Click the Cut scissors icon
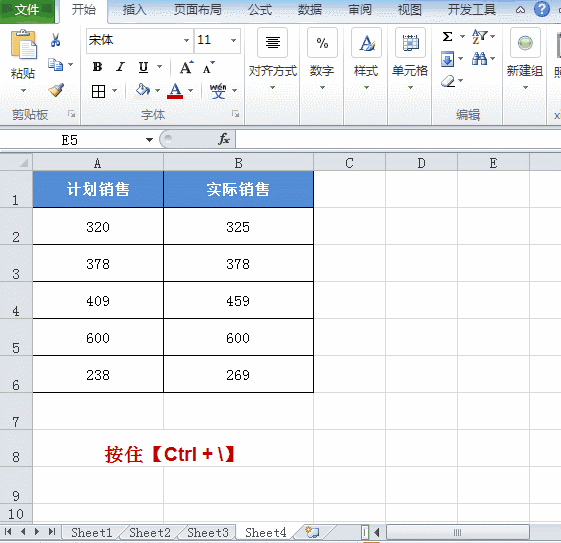 pos(55,40)
